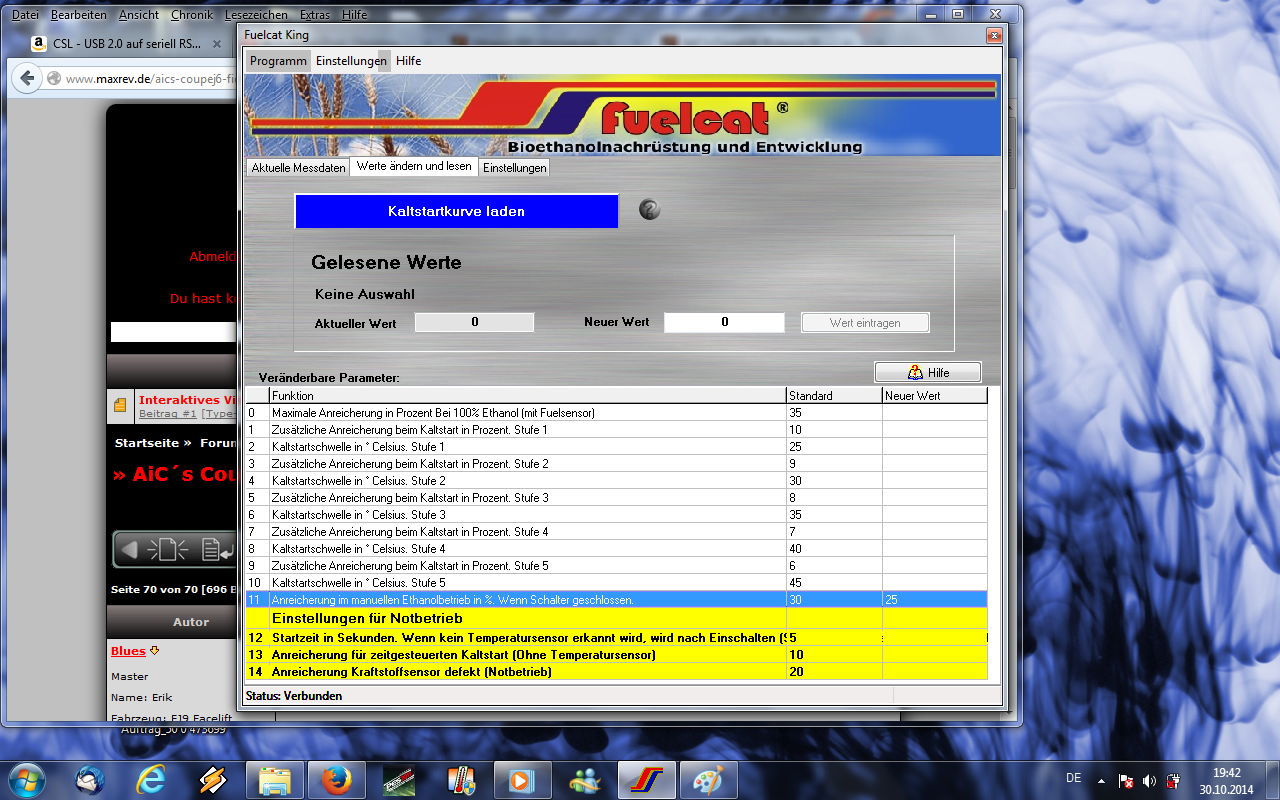
Task: Click the Hilfe button above parameter table
Action: click(927, 372)
